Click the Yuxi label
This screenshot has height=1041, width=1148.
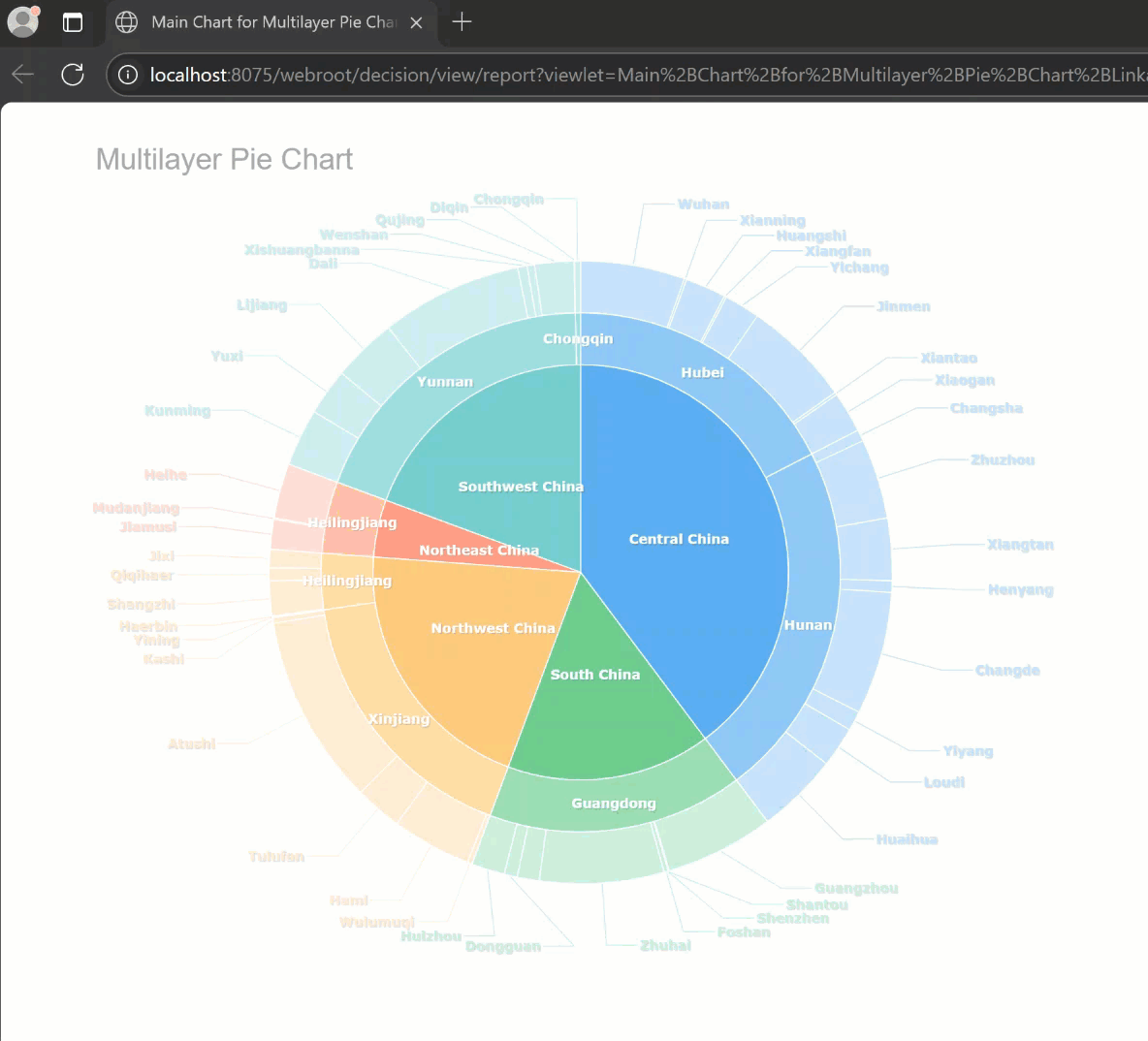(227, 357)
